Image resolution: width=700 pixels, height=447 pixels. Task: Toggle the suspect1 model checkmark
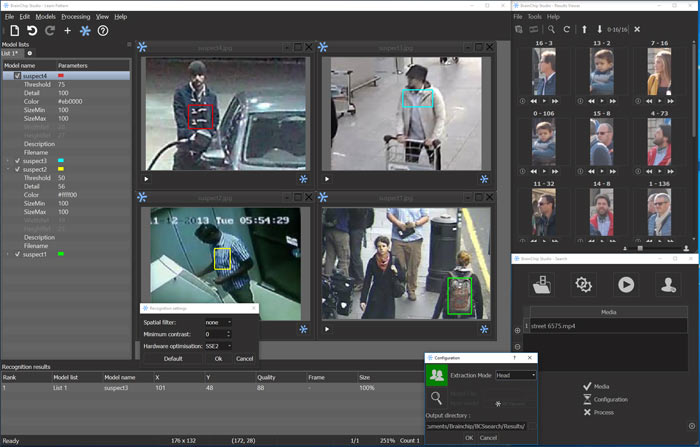[x=17, y=254]
